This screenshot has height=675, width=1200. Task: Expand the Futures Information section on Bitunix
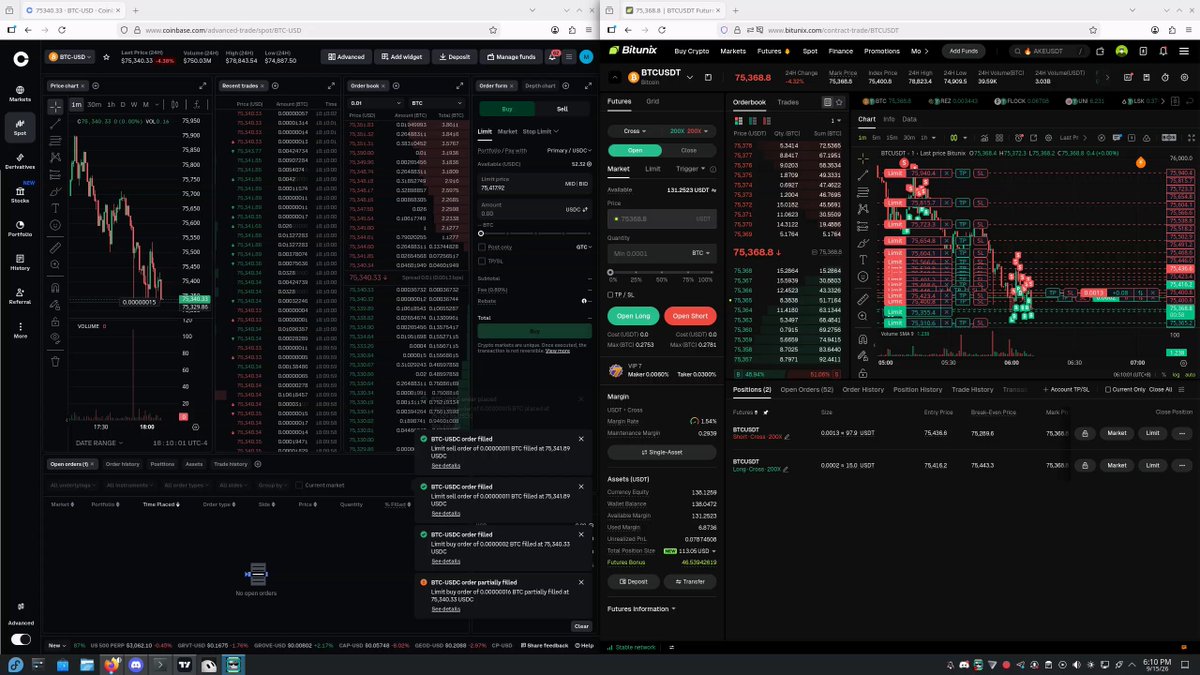[x=641, y=608]
